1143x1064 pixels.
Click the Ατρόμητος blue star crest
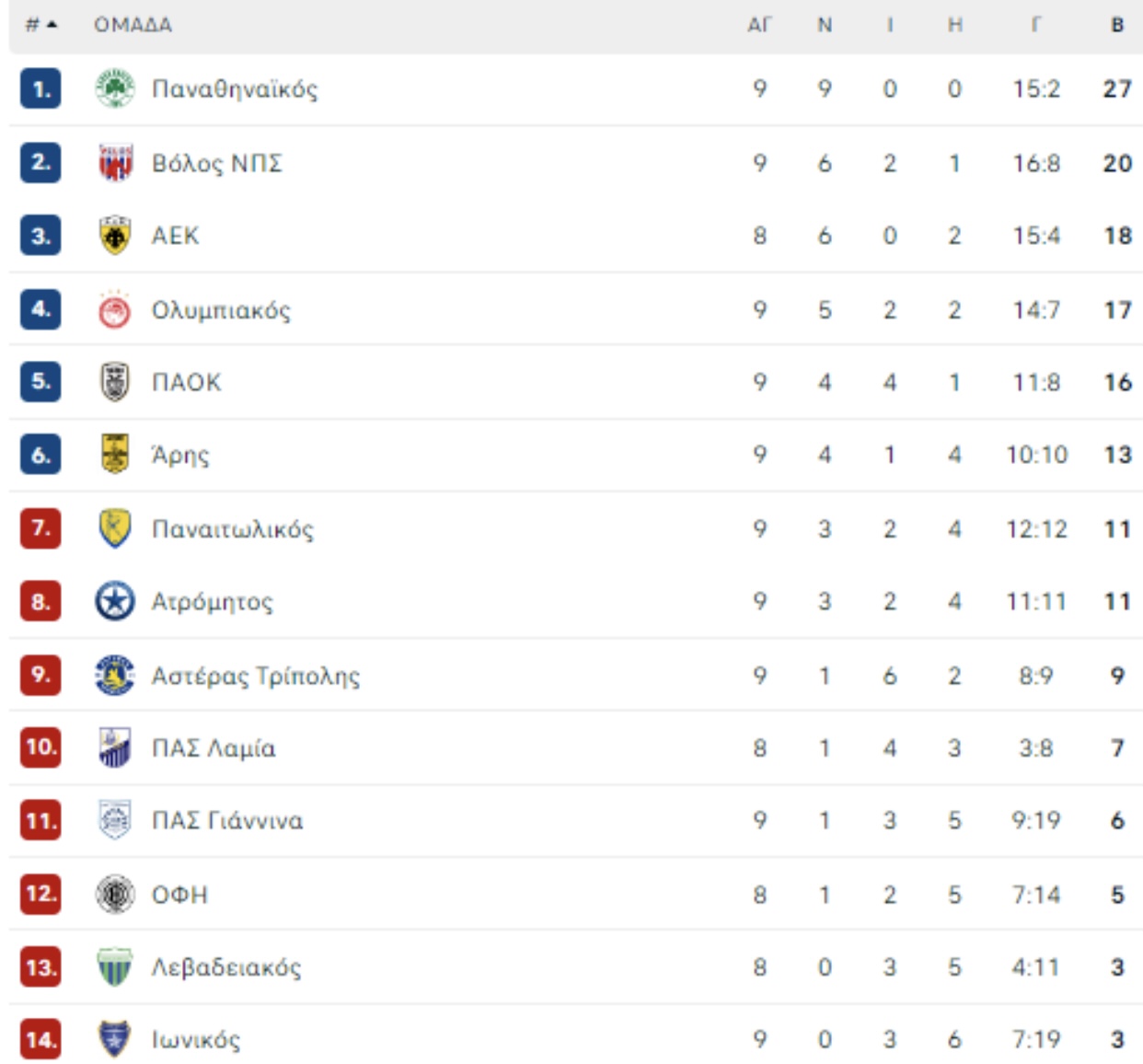115,602
